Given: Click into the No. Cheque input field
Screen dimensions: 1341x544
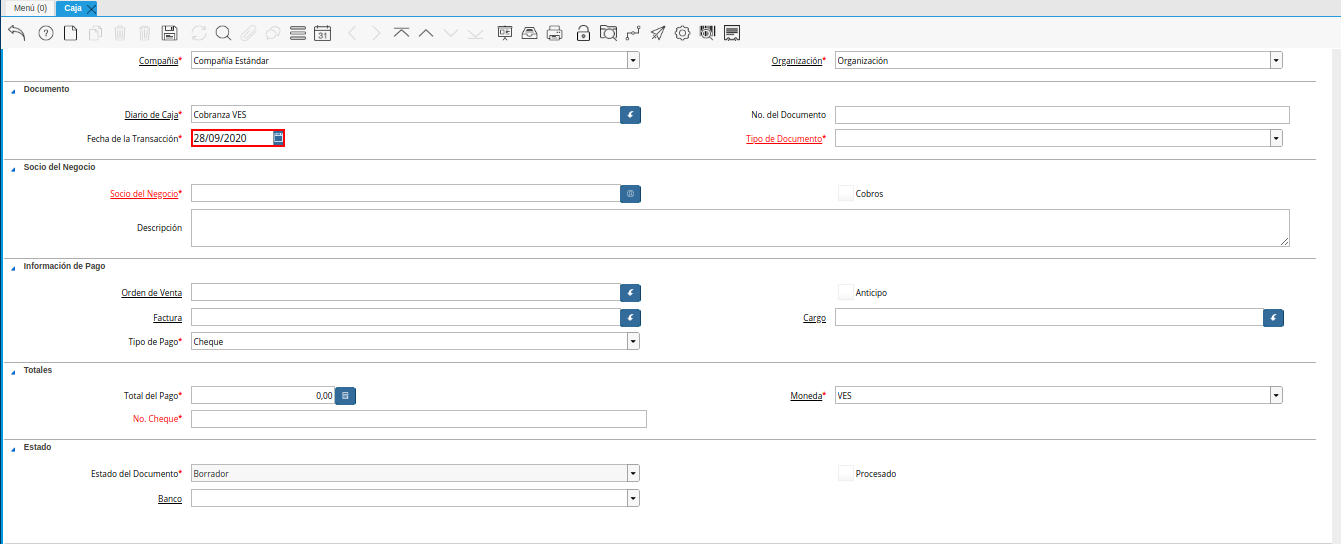Looking at the screenshot, I should pos(418,419).
